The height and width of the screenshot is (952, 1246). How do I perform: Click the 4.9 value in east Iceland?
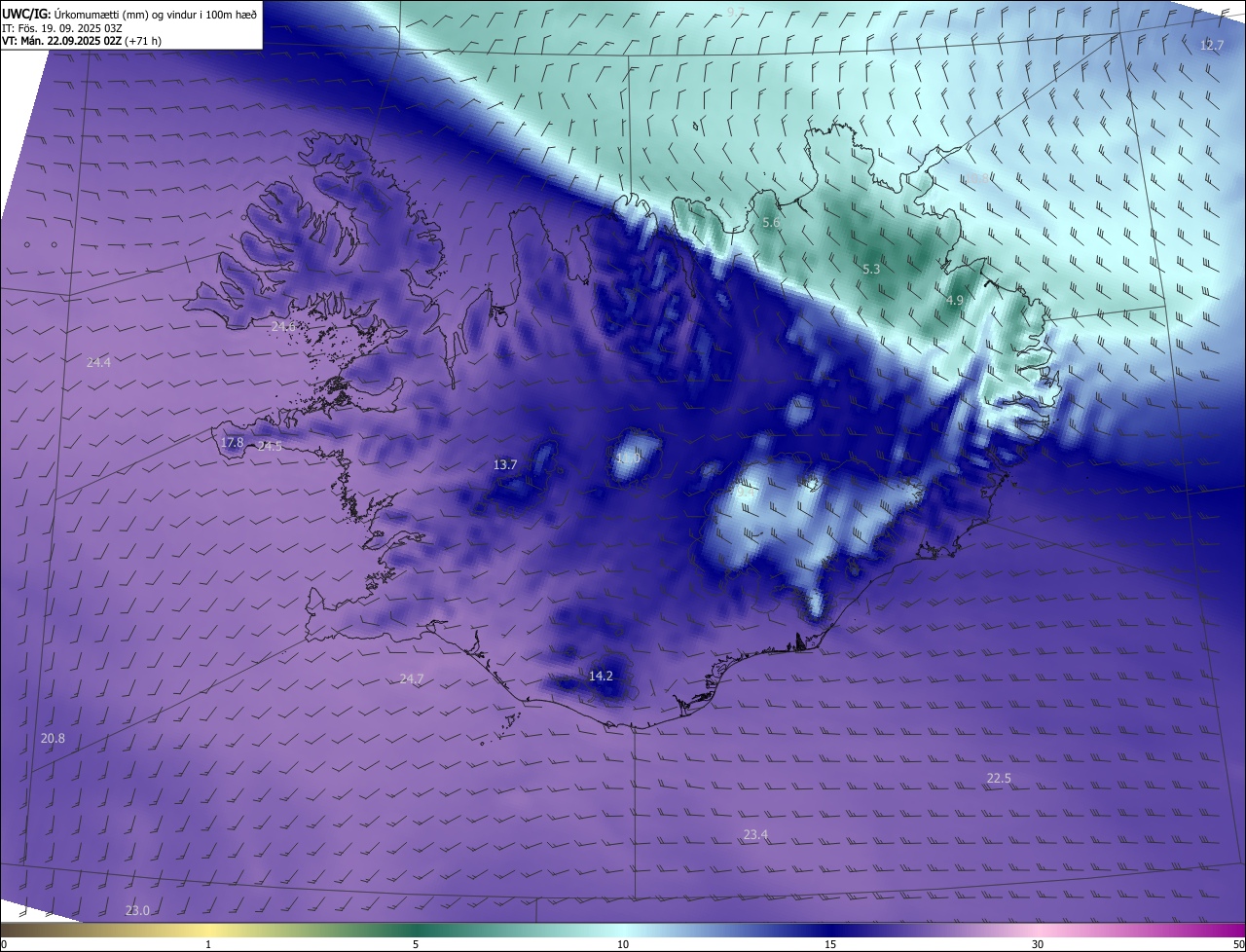point(954,301)
